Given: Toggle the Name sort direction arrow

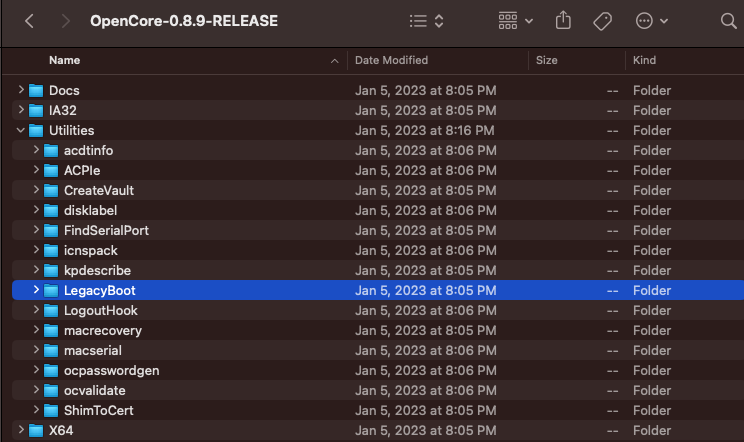Looking at the screenshot, I should click(335, 61).
